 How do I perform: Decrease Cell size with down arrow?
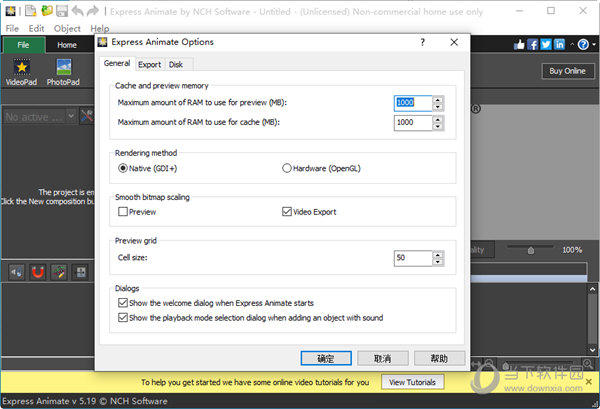(438, 262)
